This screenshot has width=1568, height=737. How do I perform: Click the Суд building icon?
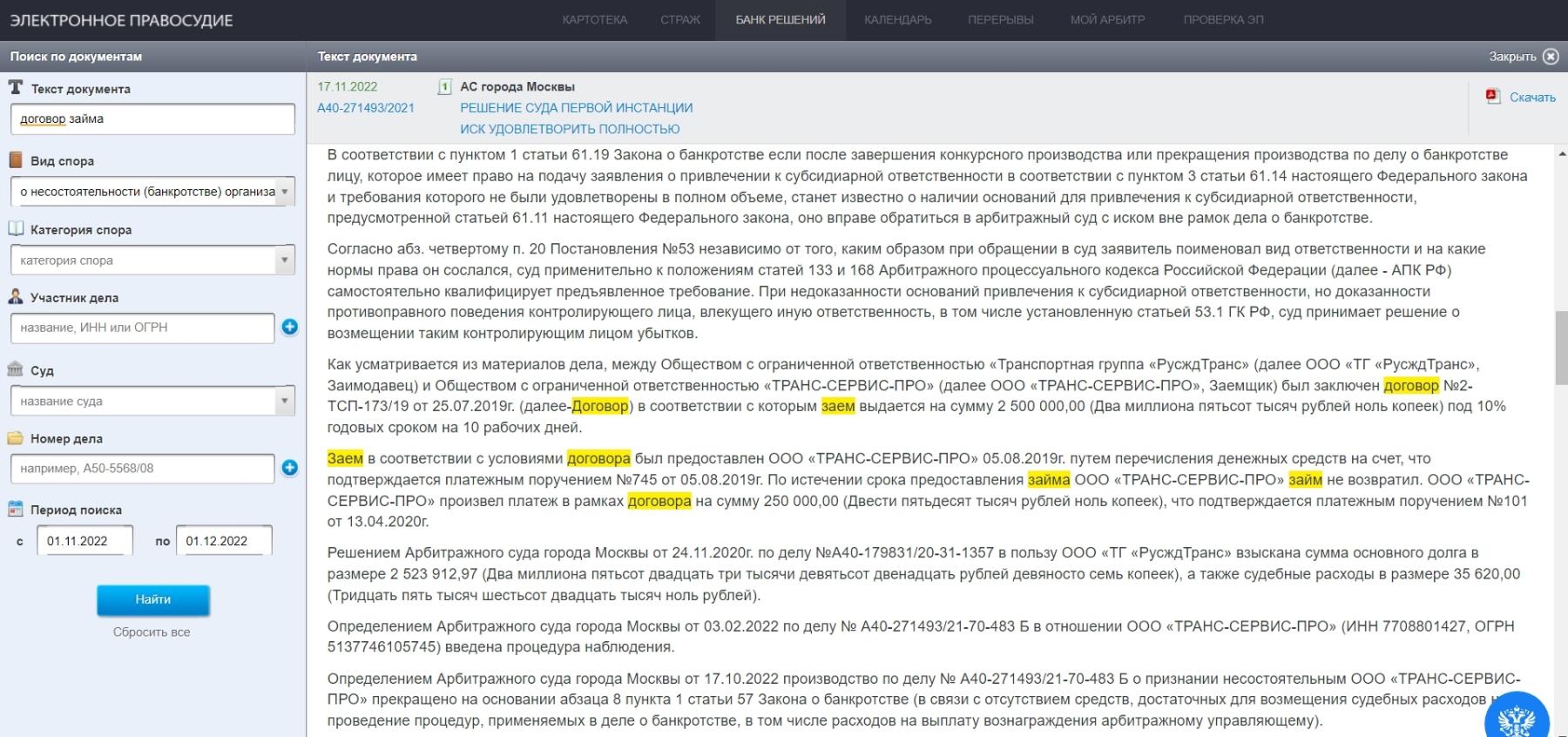[16, 369]
